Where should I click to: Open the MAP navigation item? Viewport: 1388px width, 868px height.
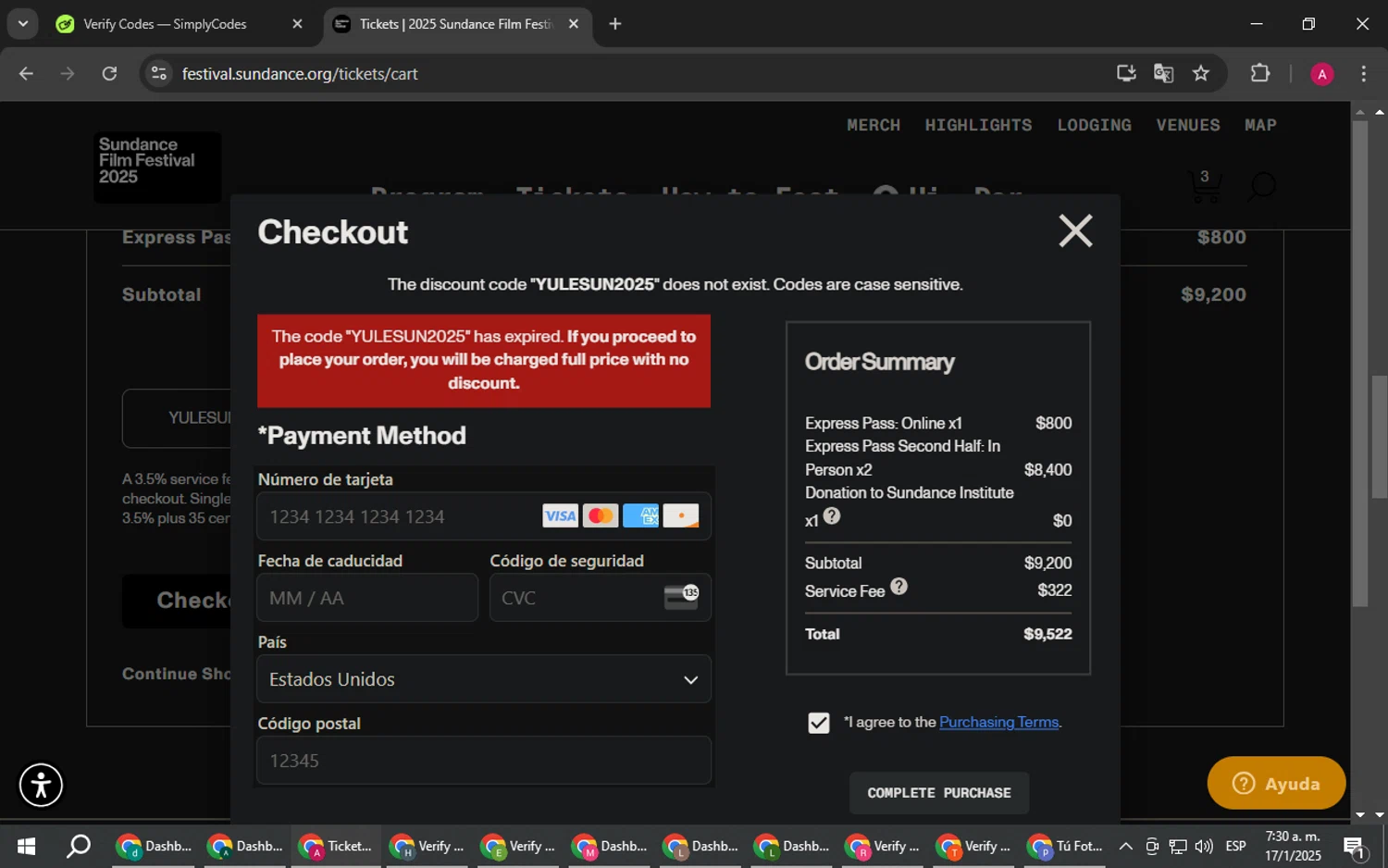[x=1260, y=125]
